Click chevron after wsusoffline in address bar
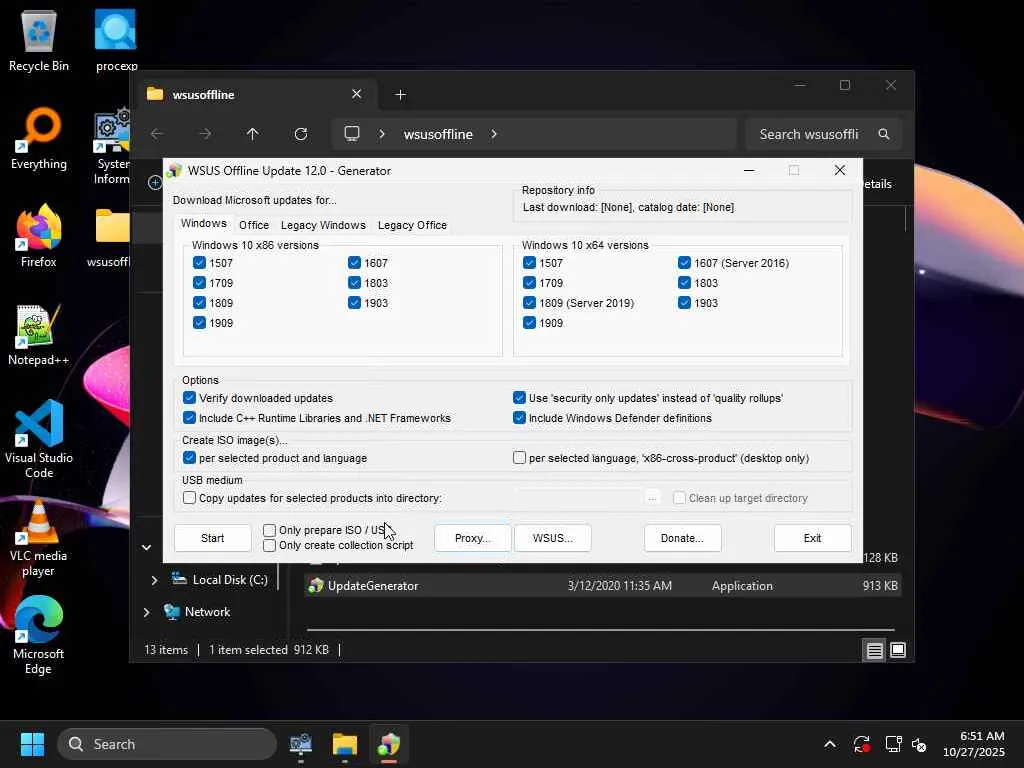1024x768 pixels. pos(494,134)
